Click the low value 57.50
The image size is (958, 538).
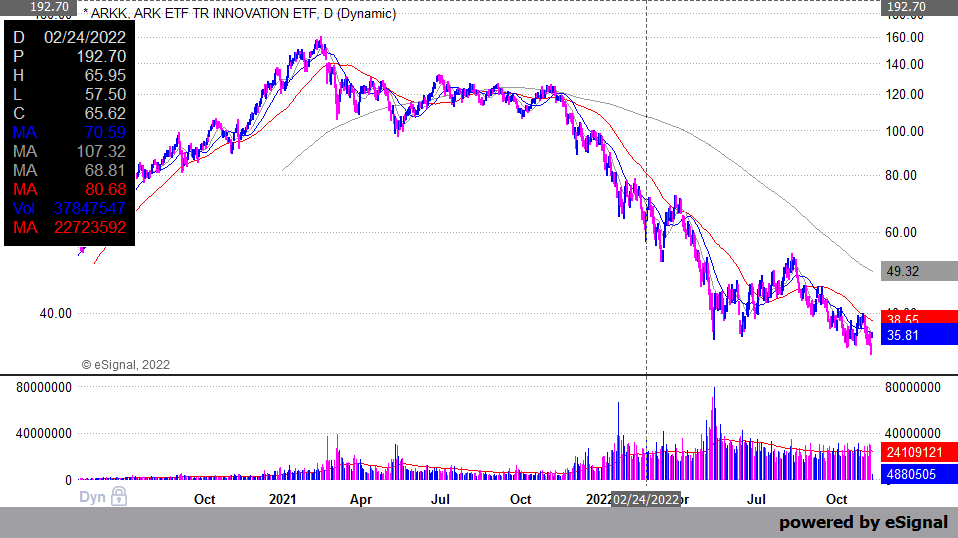105,94
